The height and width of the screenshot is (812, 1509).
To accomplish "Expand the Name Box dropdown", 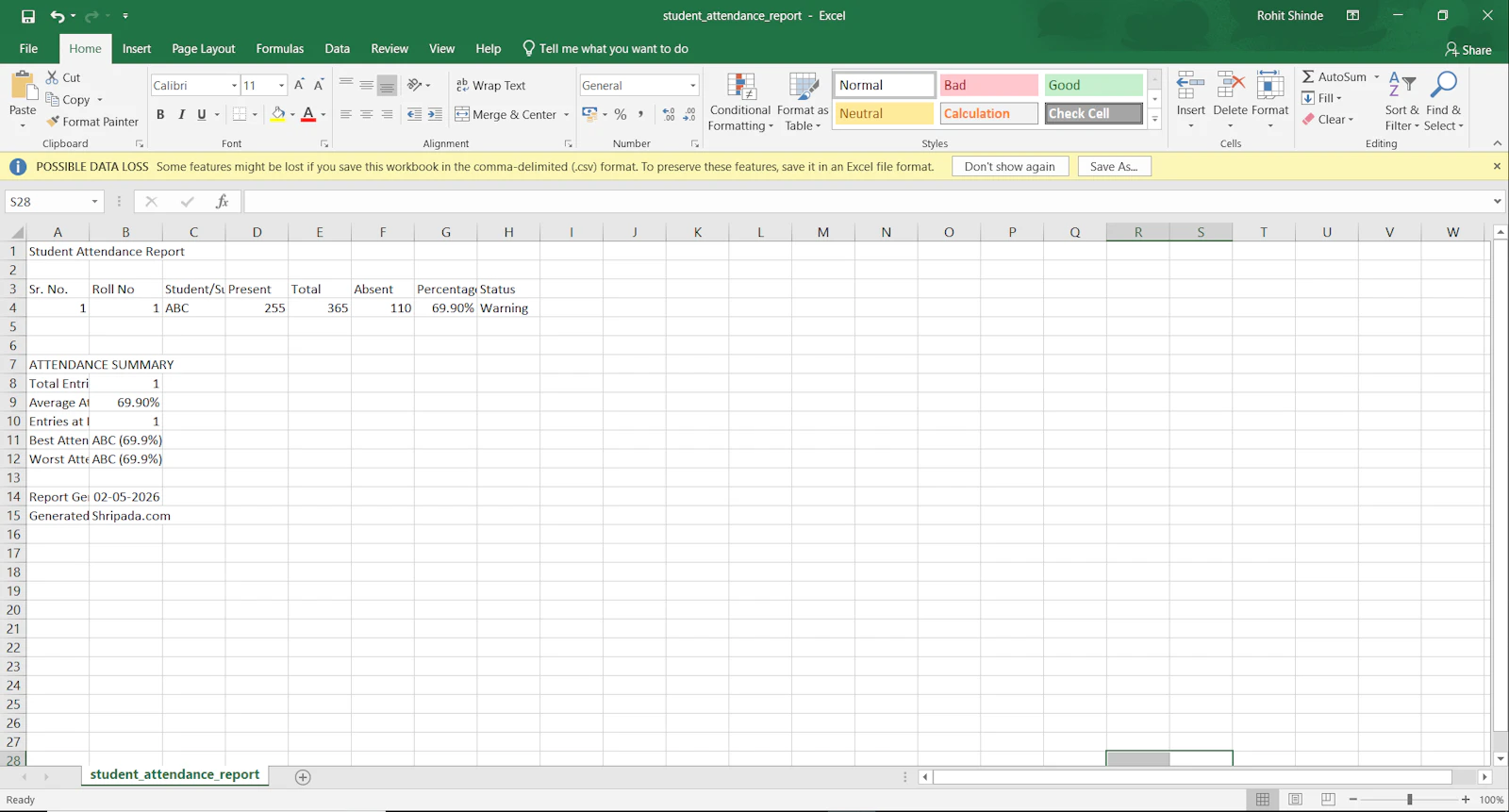I will pyautogui.click(x=94, y=202).
